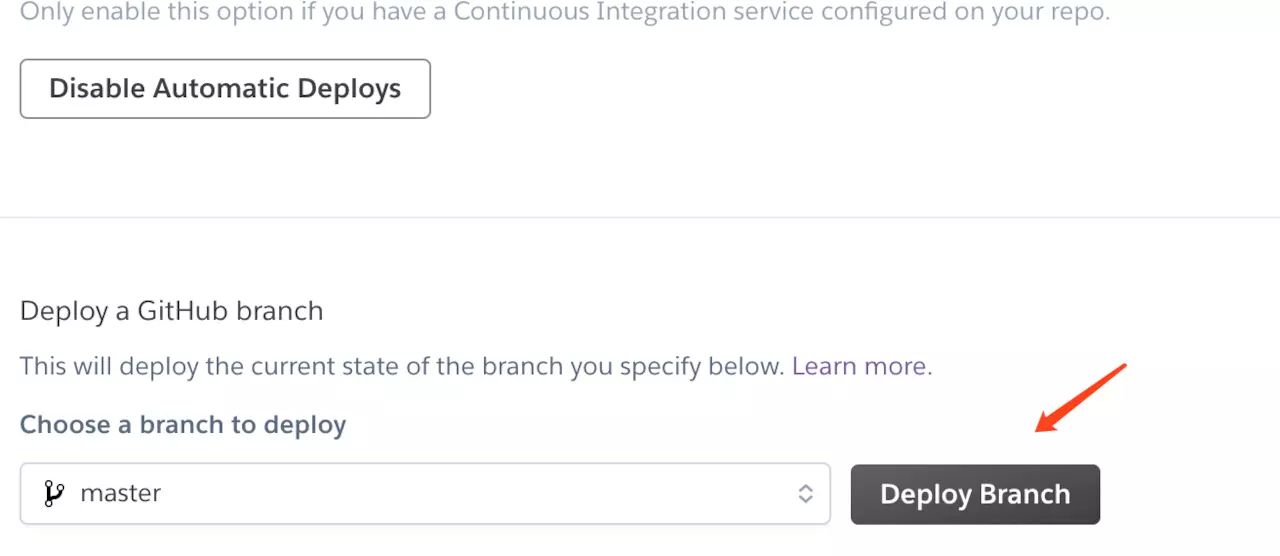Click the red annotation arrow
Screen dimensions: 1280x556
1081,398
